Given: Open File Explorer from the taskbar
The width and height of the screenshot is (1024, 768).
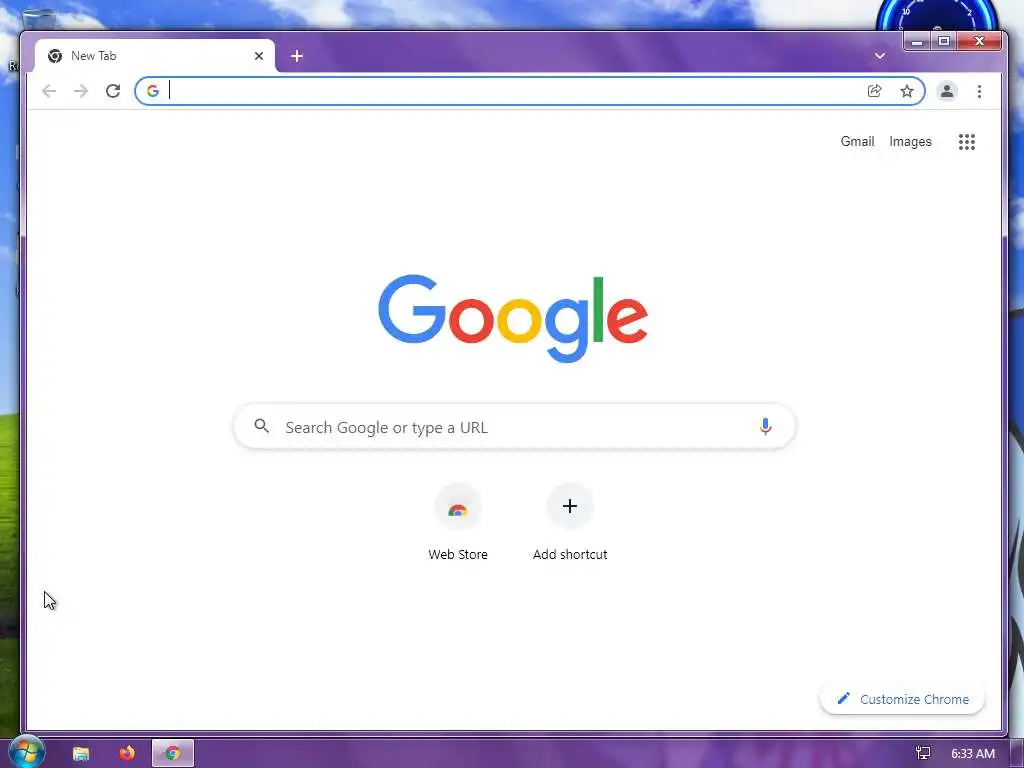Looking at the screenshot, I should 81,754.
